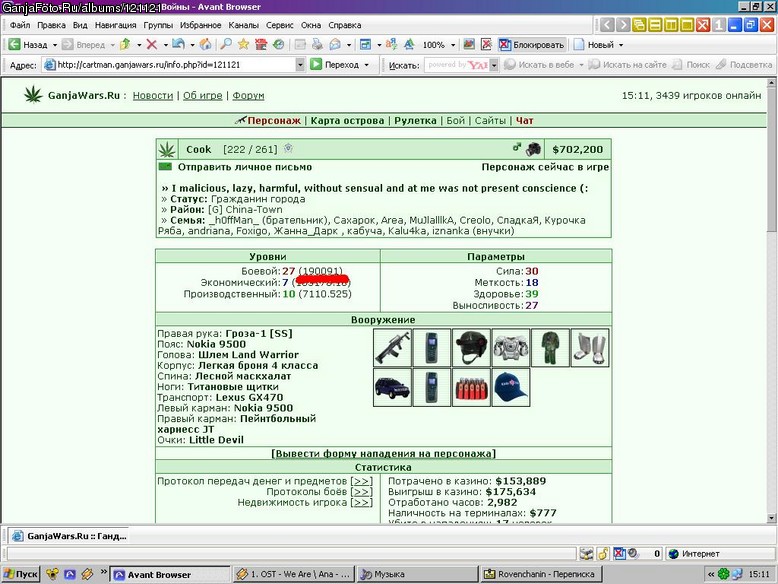Click Карта острова navigation link
This screenshot has width=778, height=584.
(x=347, y=121)
